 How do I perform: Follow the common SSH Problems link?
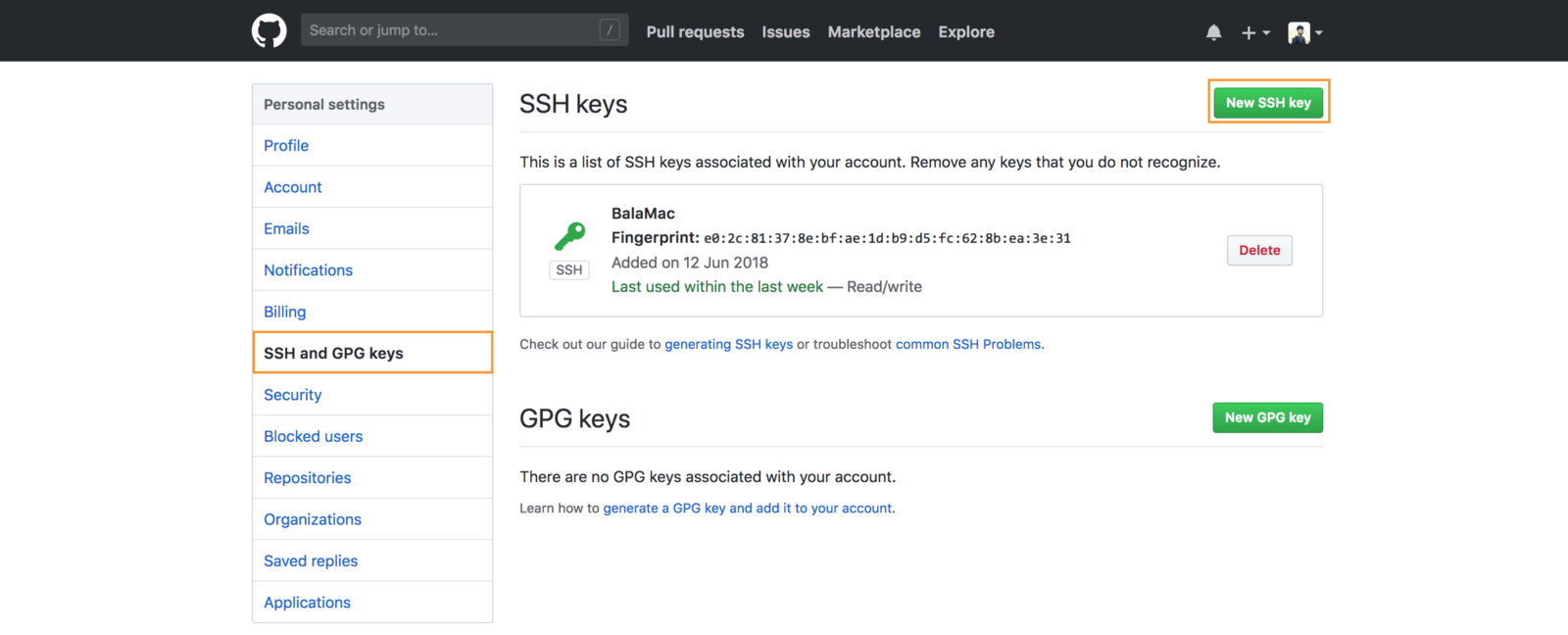point(968,345)
